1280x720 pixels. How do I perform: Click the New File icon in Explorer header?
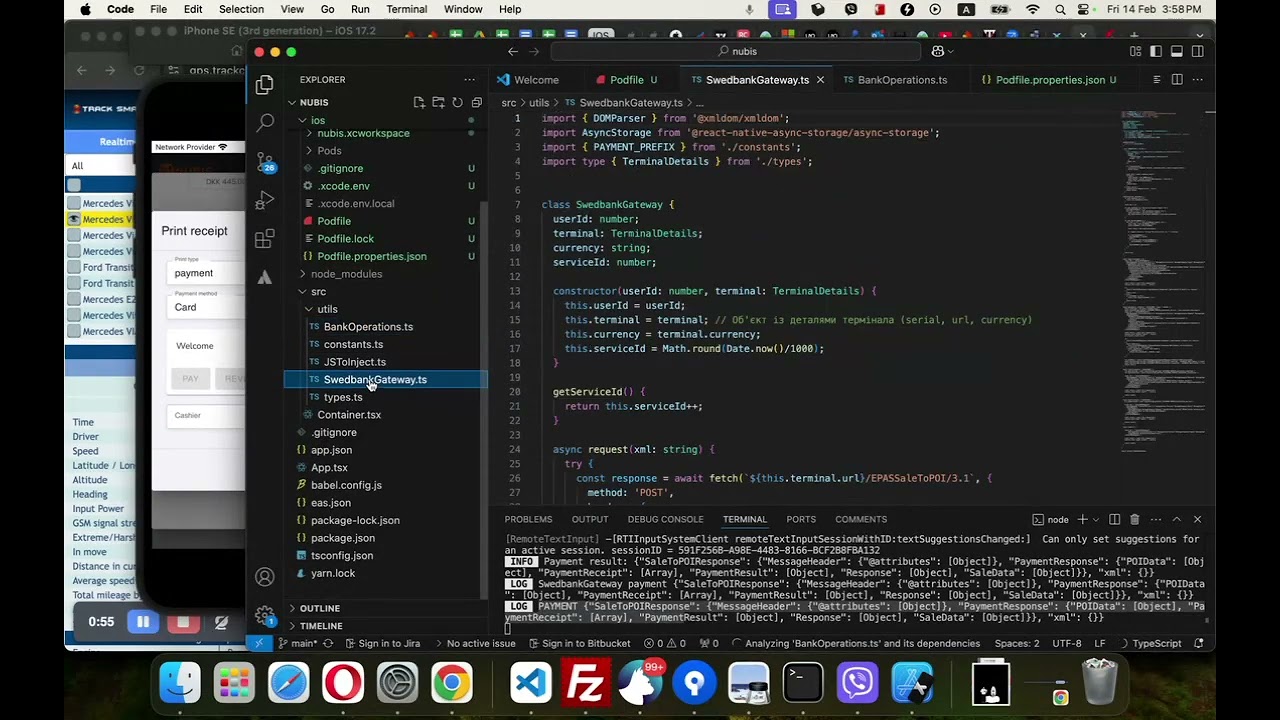[419, 103]
